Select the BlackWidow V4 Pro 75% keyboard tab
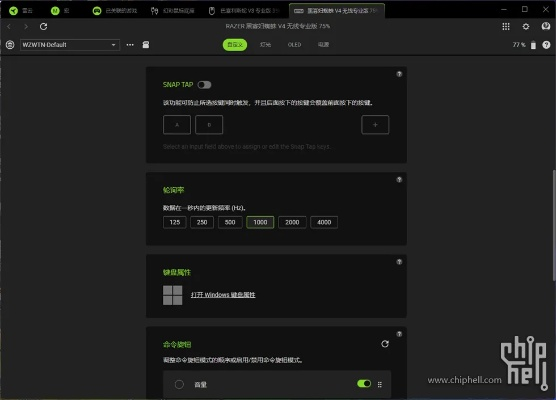 click(337, 11)
